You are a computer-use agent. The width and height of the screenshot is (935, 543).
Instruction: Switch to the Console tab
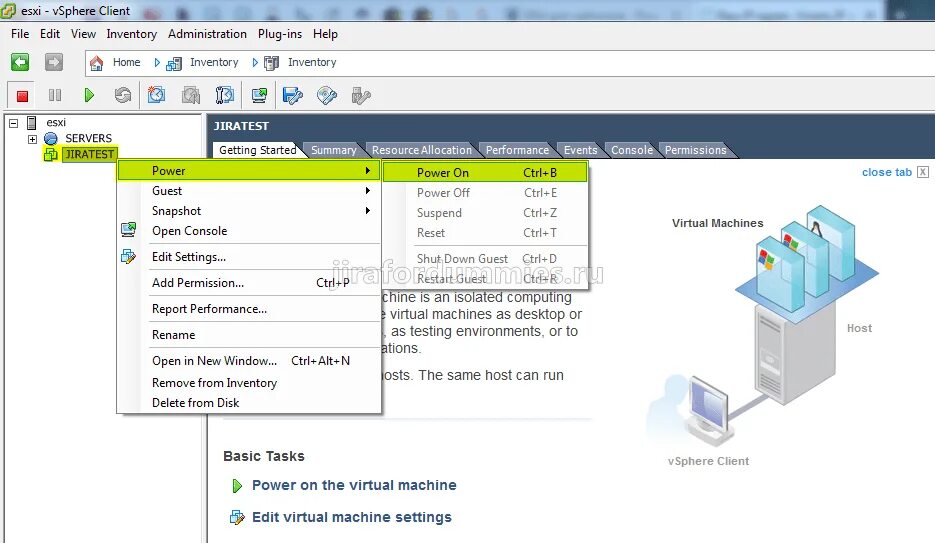click(631, 150)
